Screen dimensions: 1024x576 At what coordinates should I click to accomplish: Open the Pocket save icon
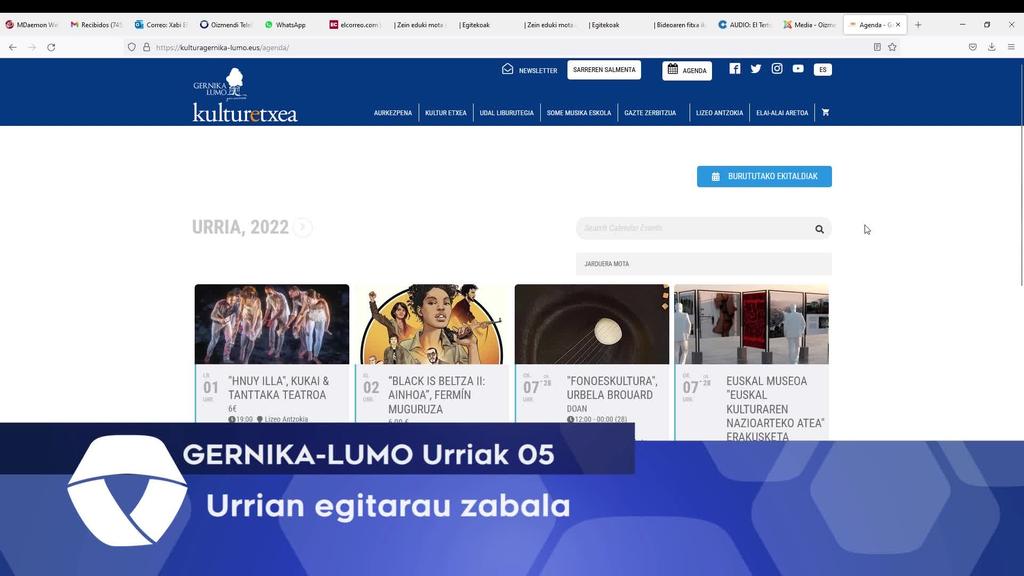coord(972,47)
